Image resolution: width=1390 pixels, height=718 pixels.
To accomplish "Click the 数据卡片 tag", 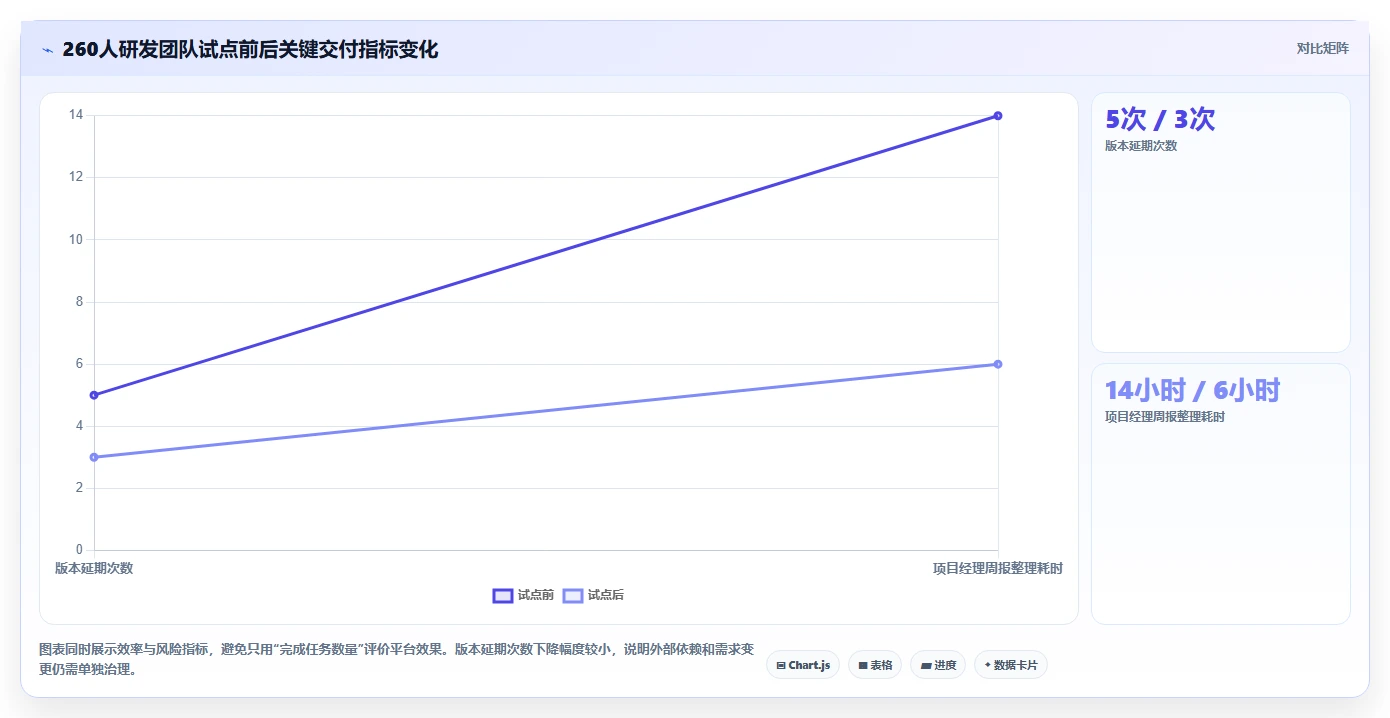I will 1011,665.
